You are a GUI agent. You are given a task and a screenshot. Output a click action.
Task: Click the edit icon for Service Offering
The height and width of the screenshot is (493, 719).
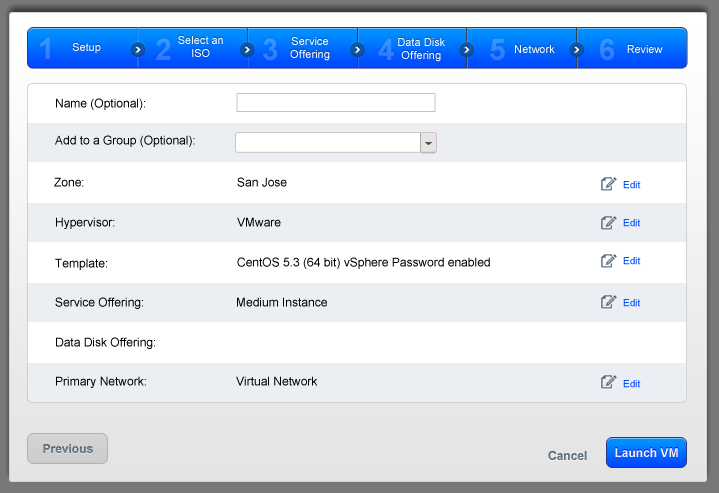tap(608, 302)
